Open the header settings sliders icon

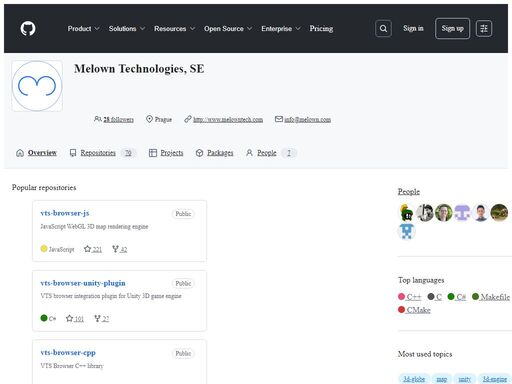click(484, 29)
